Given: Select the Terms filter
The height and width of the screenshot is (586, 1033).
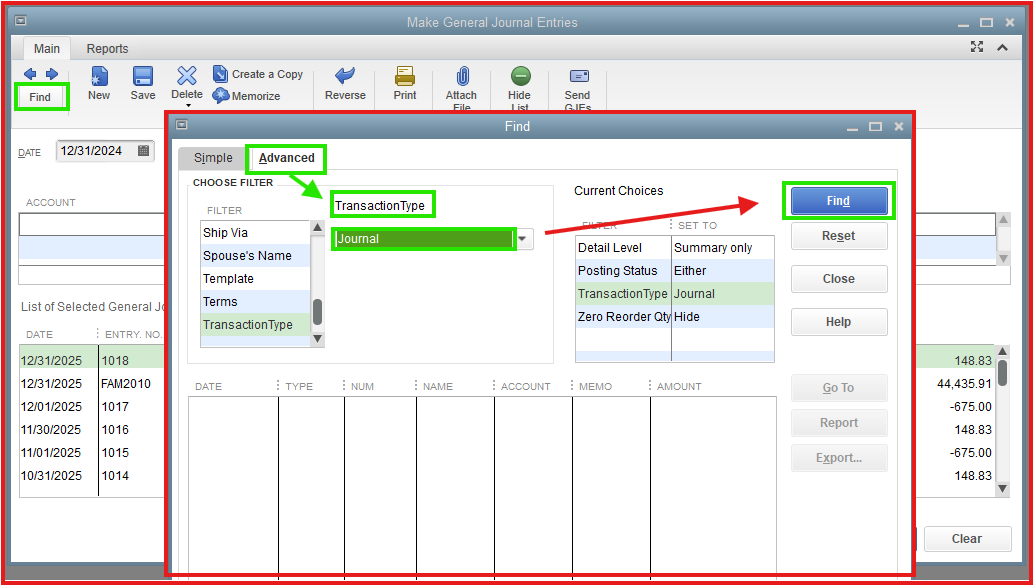Looking at the screenshot, I should (x=255, y=302).
